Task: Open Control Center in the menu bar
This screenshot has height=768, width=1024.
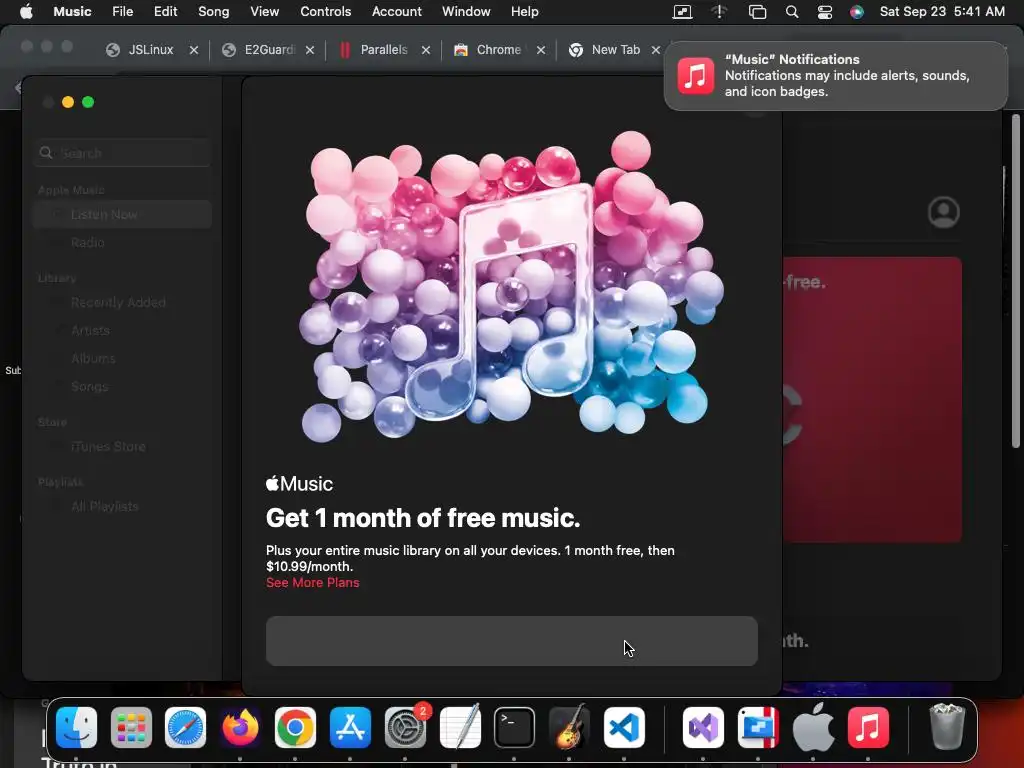Action: point(825,12)
